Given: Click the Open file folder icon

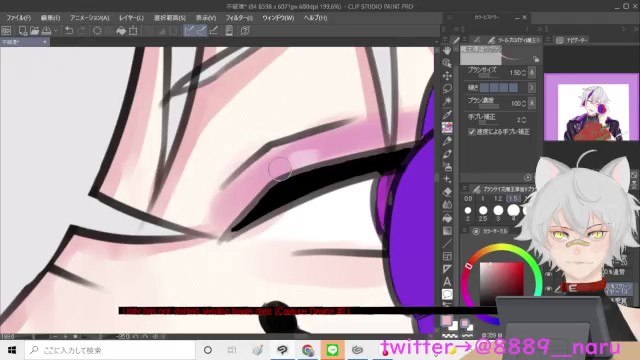Looking at the screenshot, I should point(34,31).
